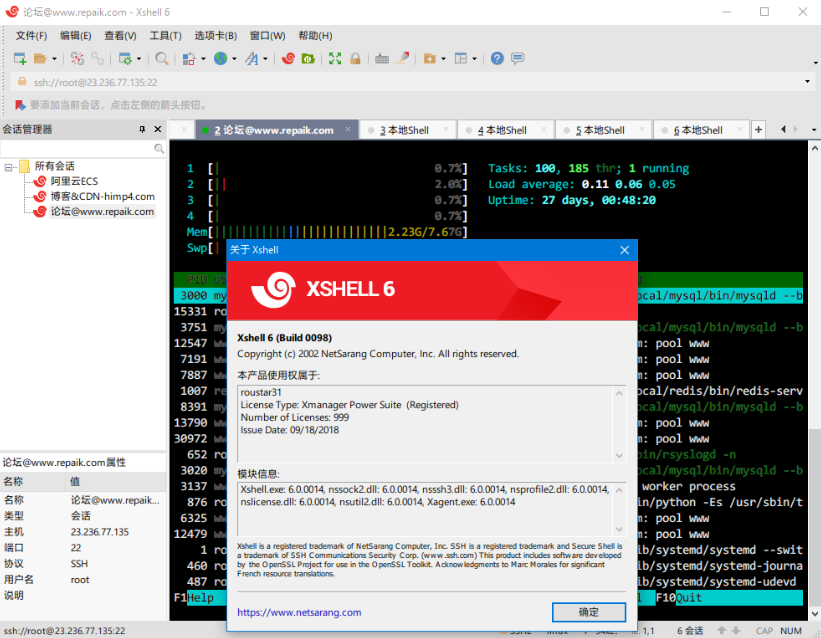Pin the 会话管理器 panel
Image resolution: width=821 pixels, height=638 pixels.
(142, 129)
